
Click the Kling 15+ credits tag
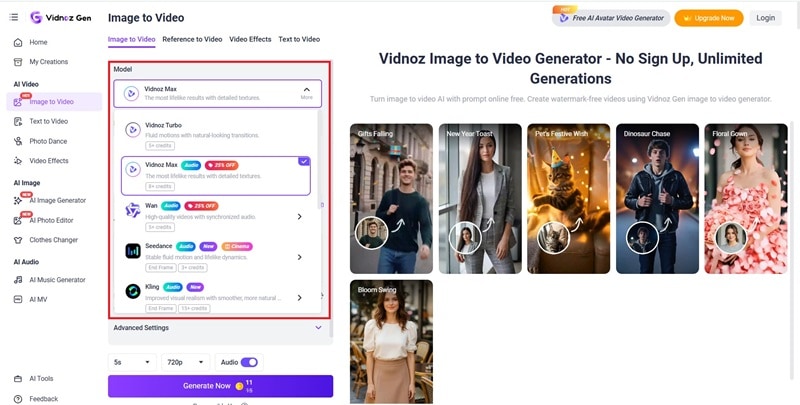193,308
